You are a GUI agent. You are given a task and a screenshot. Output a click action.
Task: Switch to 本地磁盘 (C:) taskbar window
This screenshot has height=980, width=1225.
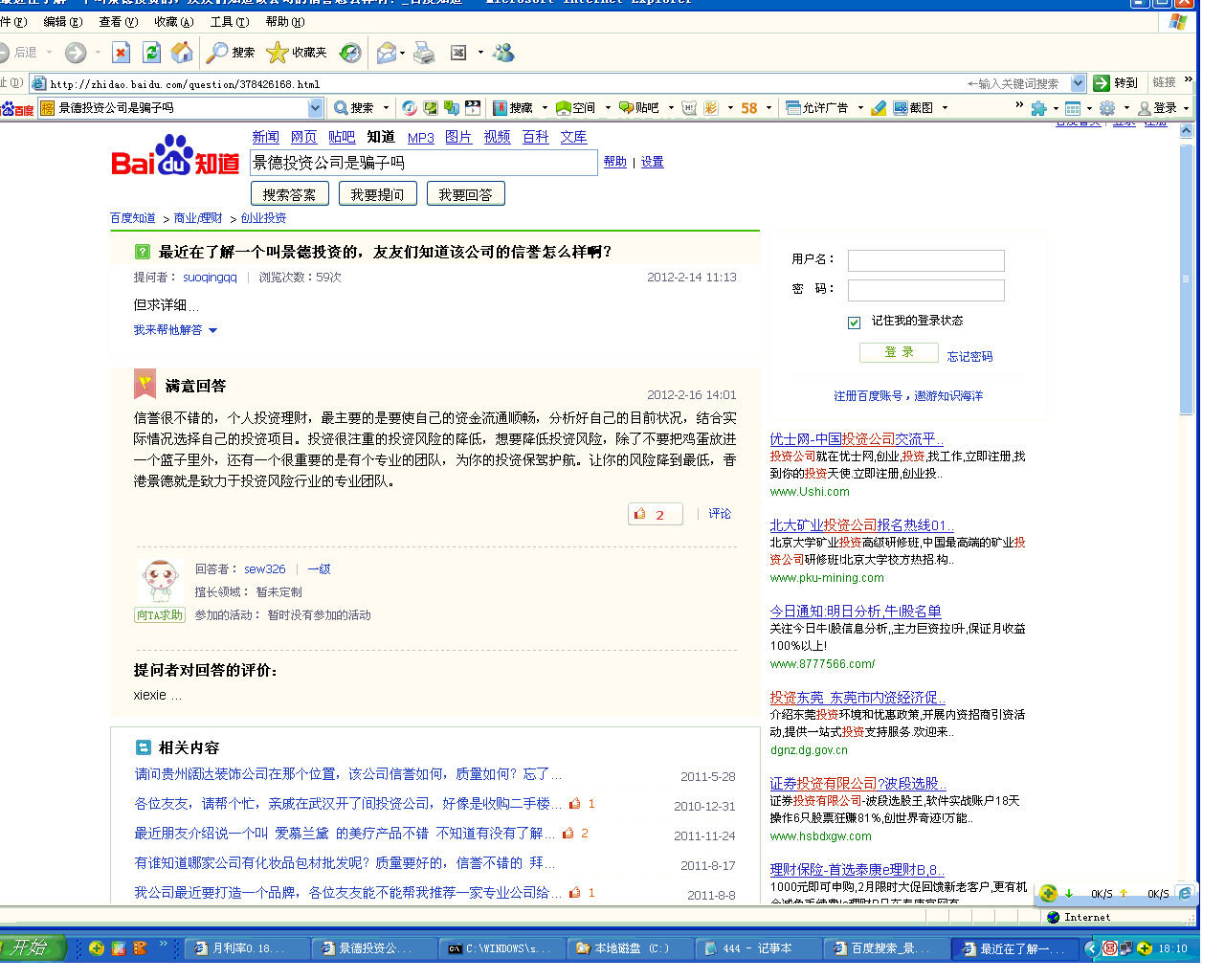click(629, 948)
